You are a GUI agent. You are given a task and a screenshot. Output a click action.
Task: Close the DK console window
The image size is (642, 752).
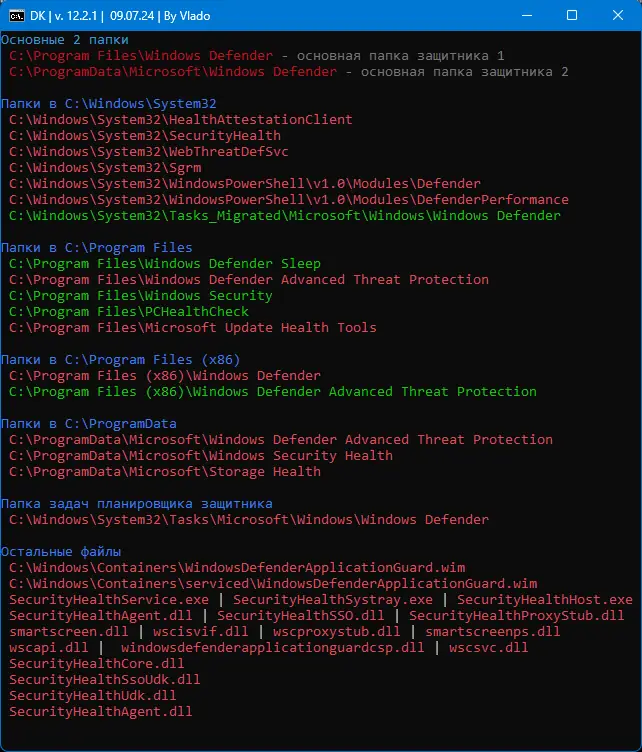pyautogui.click(x=618, y=16)
